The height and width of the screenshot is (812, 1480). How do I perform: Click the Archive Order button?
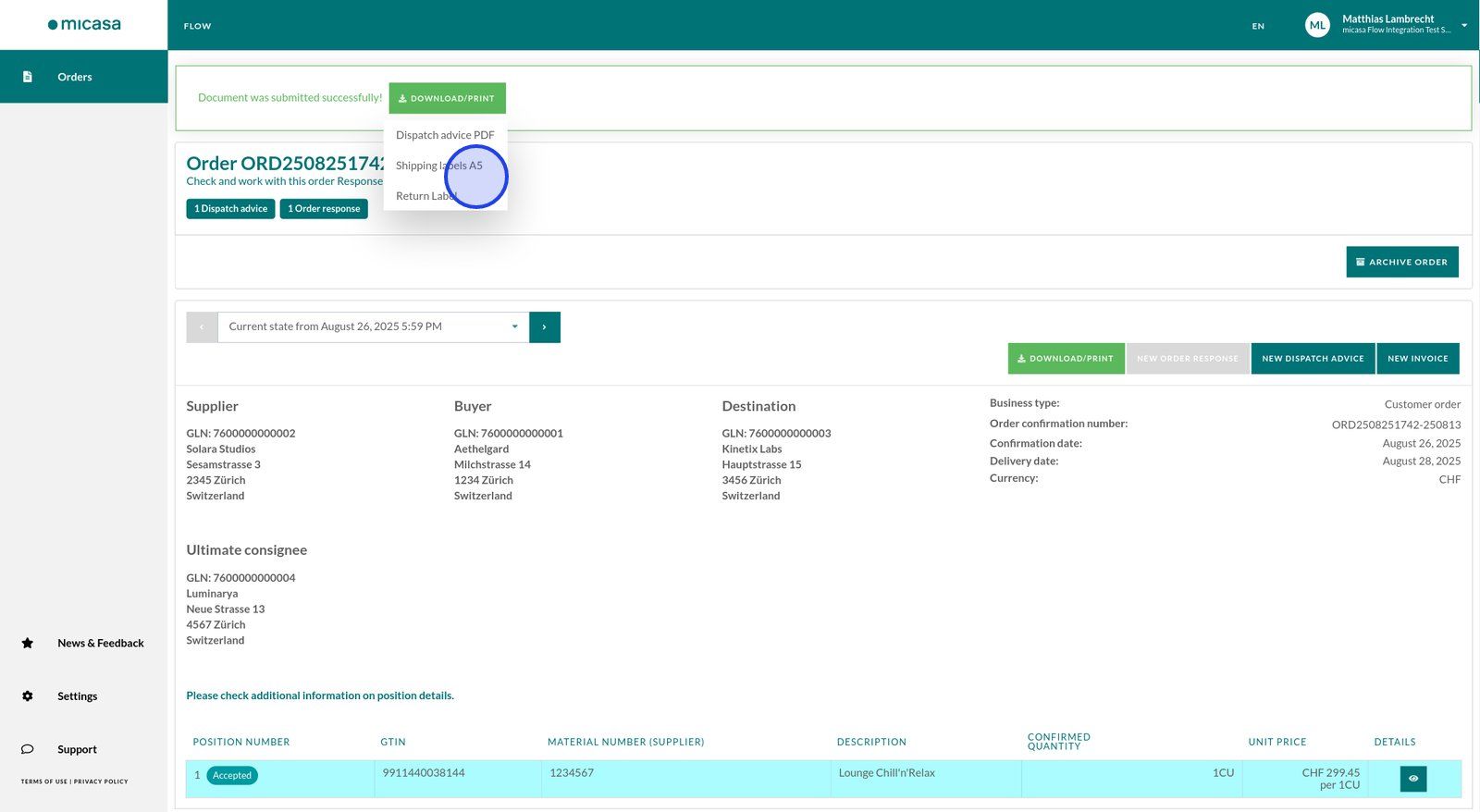click(1402, 262)
